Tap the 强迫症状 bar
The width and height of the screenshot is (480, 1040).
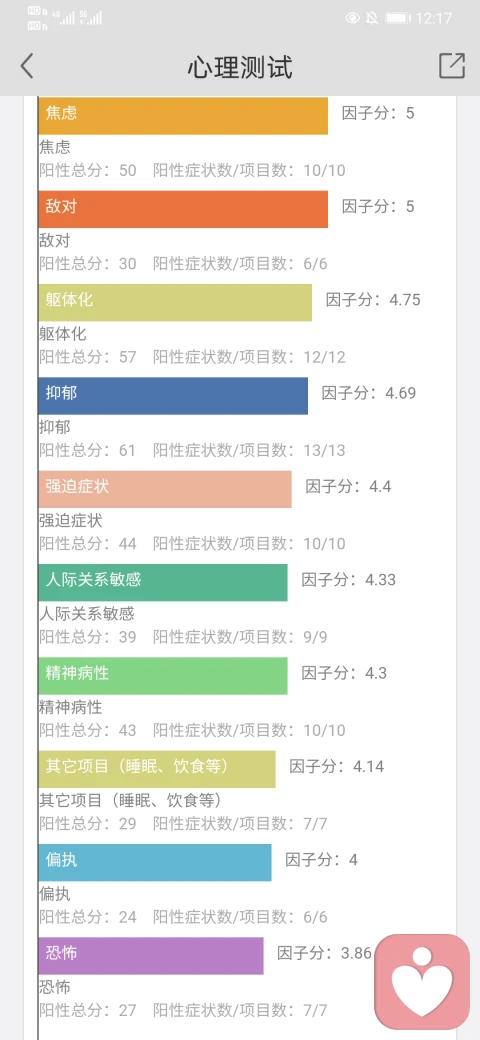(165, 489)
